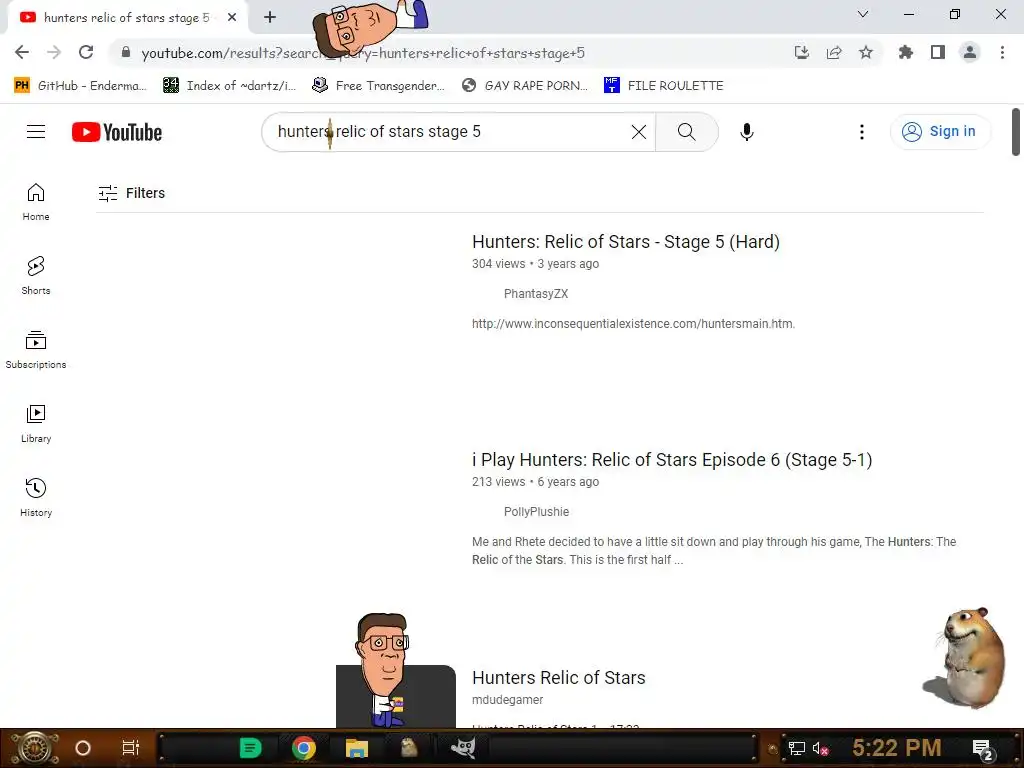Open the YouTube hamburger guide menu
Screen dimensions: 1024x768
pyautogui.click(x=36, y=132)
